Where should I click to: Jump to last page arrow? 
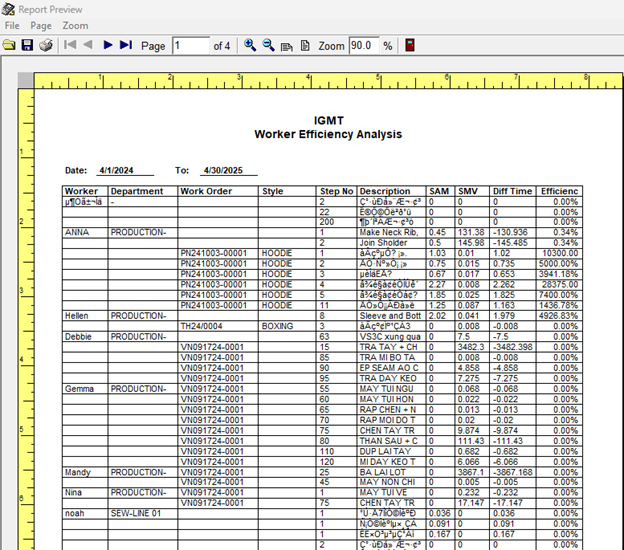(x=126, y=45)
